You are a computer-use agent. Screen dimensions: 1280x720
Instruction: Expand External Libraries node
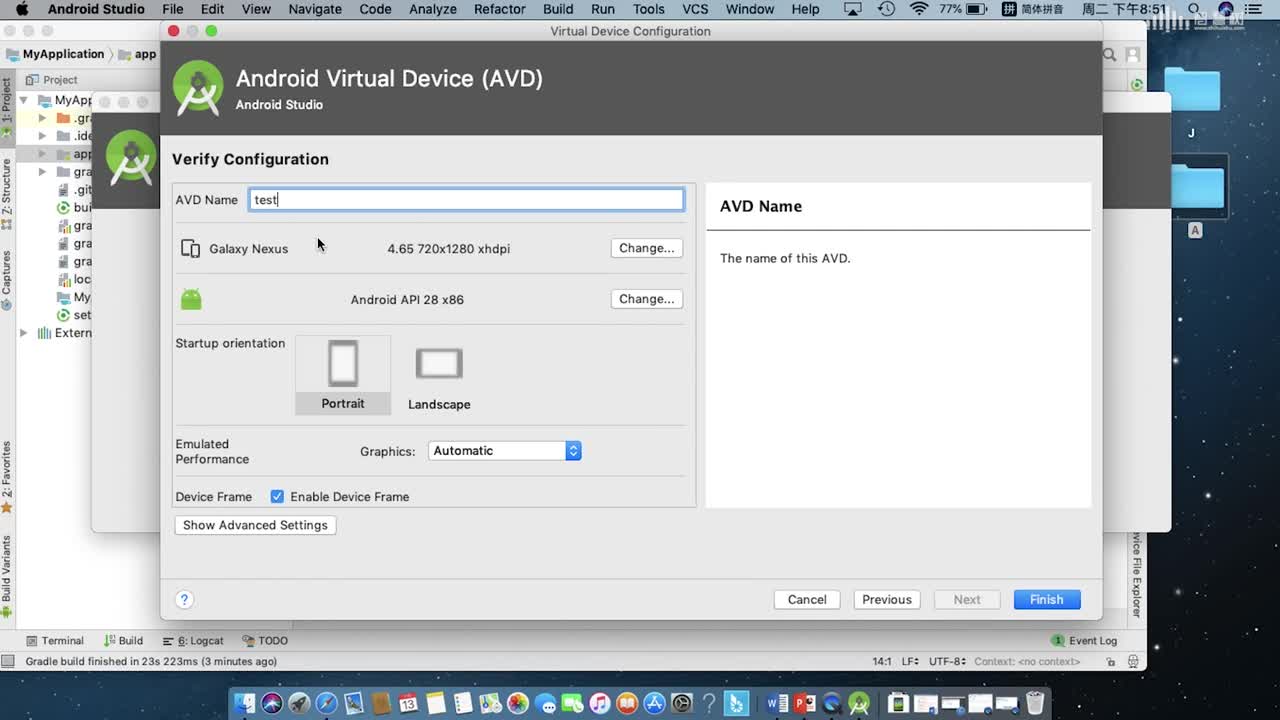(x=24, y=333)
